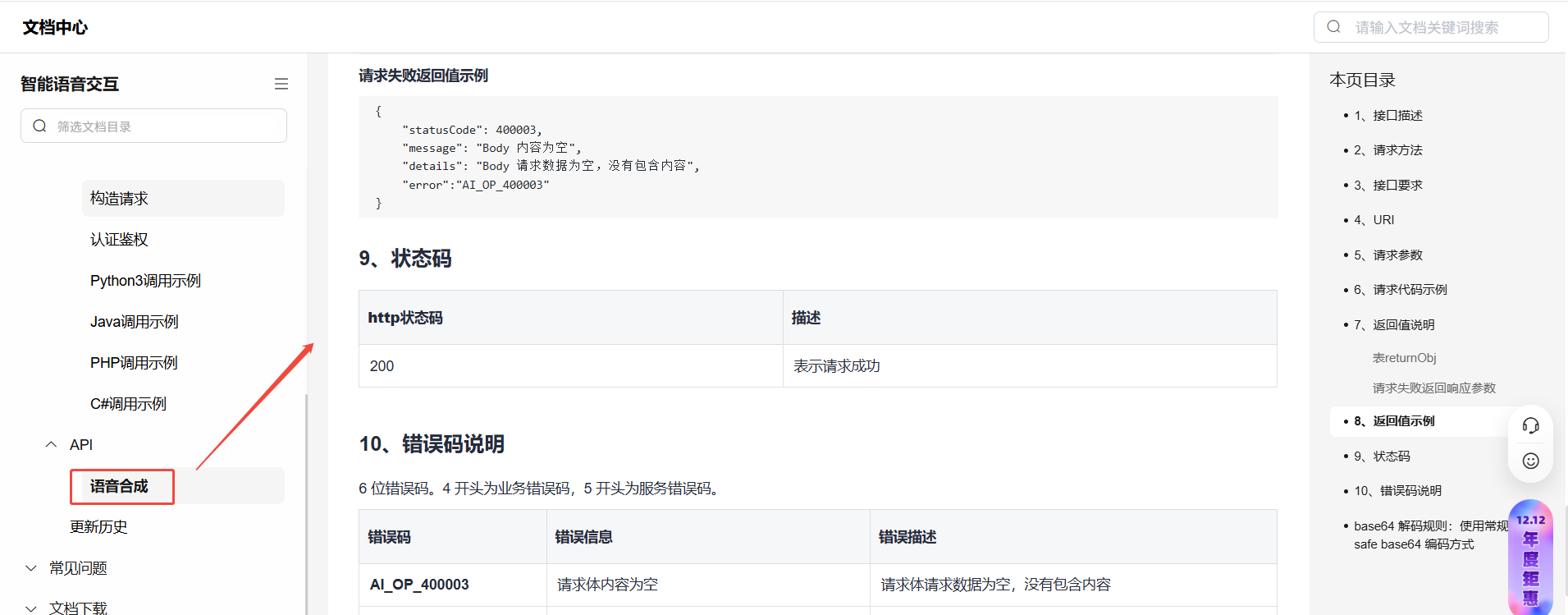Image resolution: width=1568 pixels, height=615 pixels.
Task: Open the 认证鉴权 doc page
Action: [119, 239]
